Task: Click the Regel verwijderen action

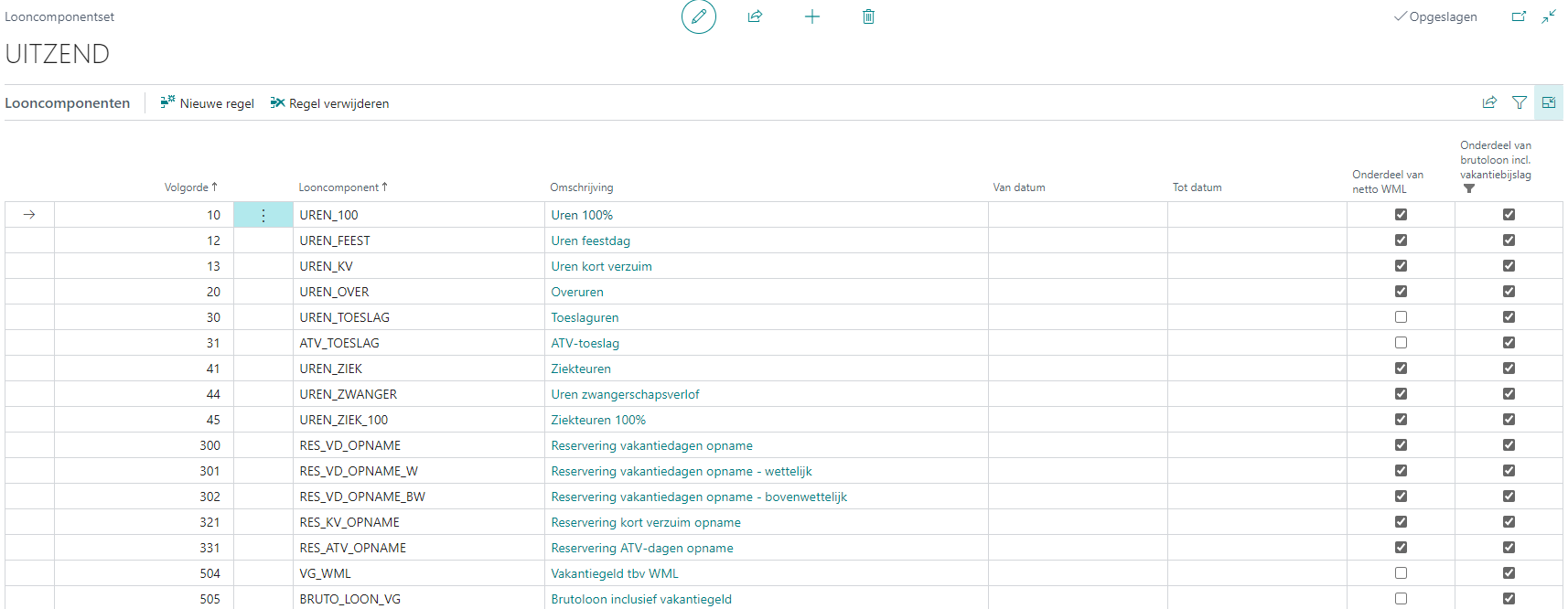Action: coord(329,103)
